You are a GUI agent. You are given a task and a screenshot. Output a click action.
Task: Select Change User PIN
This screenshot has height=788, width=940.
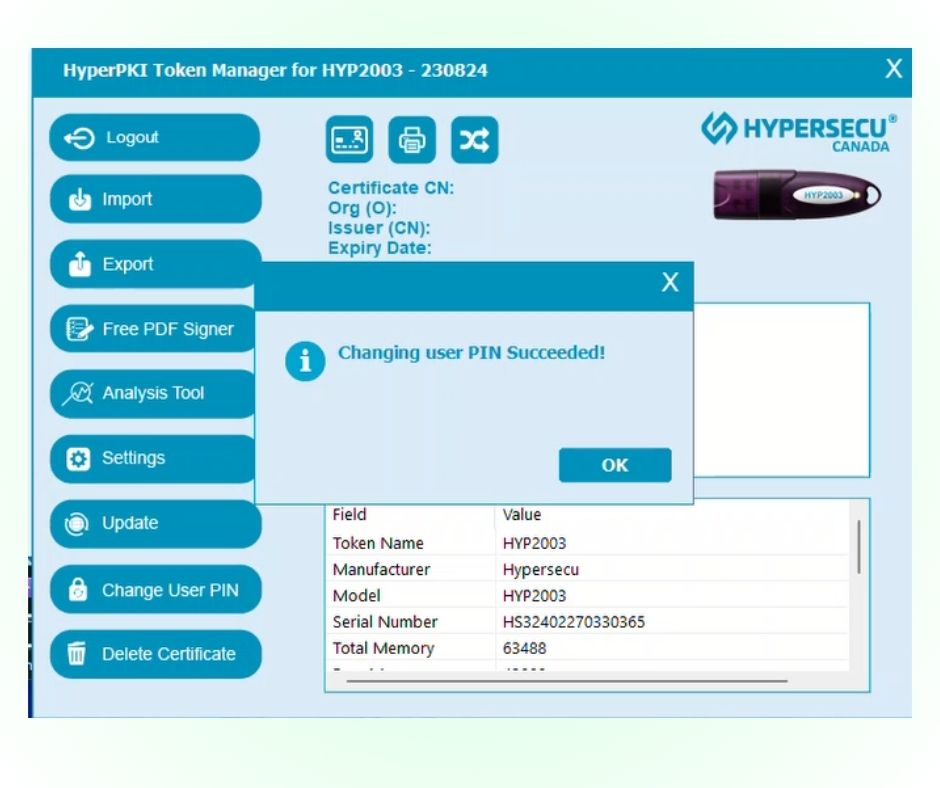[155, 590]
